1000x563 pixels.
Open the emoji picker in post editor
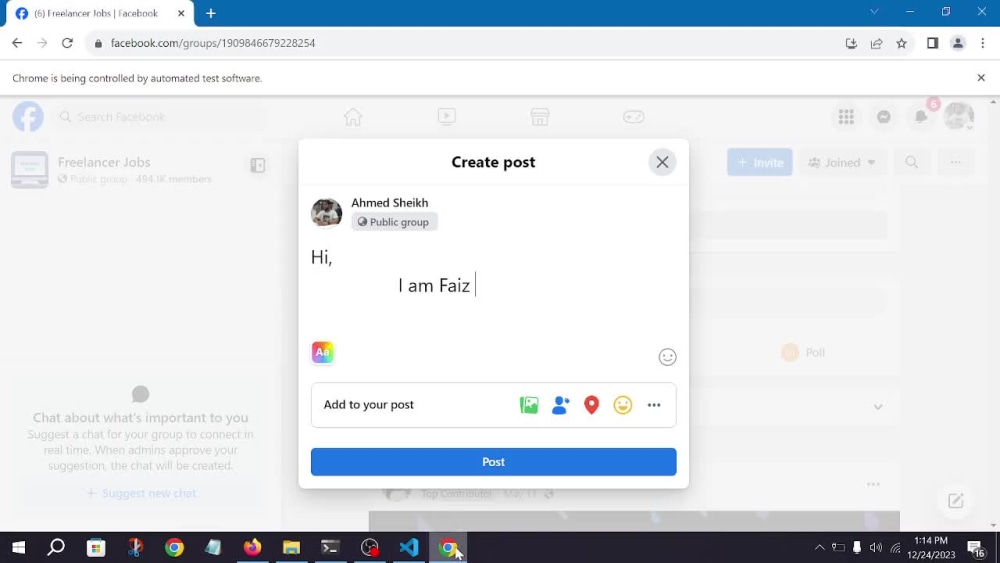(667, 357)
